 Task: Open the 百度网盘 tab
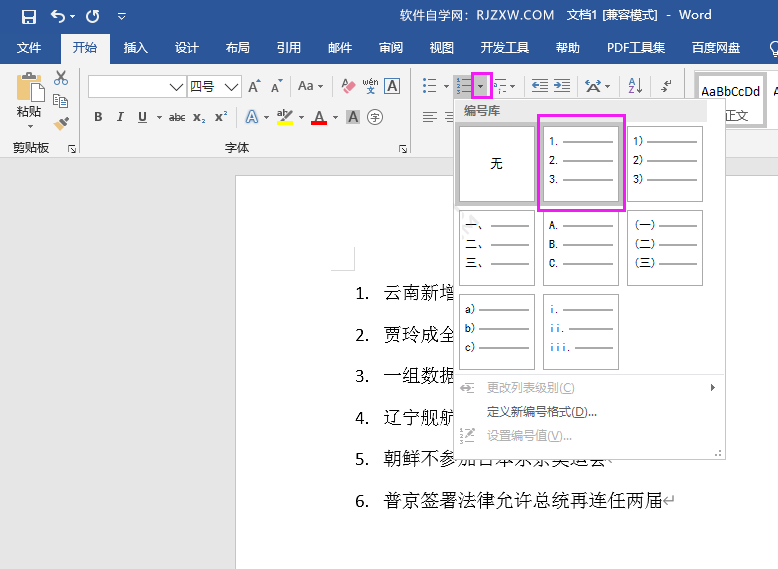(716, 48)
